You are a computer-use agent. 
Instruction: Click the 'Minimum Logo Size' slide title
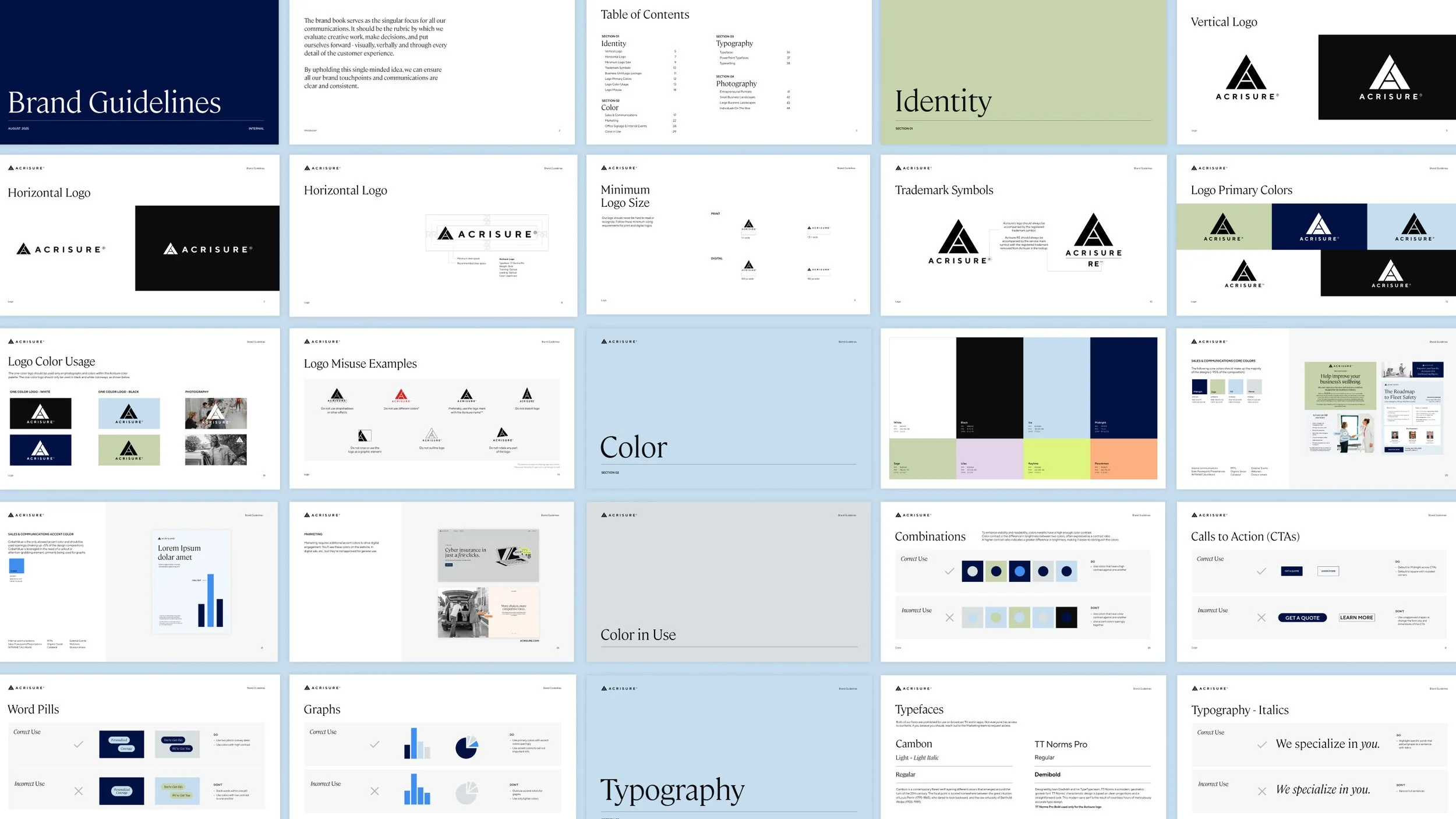(625, 196)
